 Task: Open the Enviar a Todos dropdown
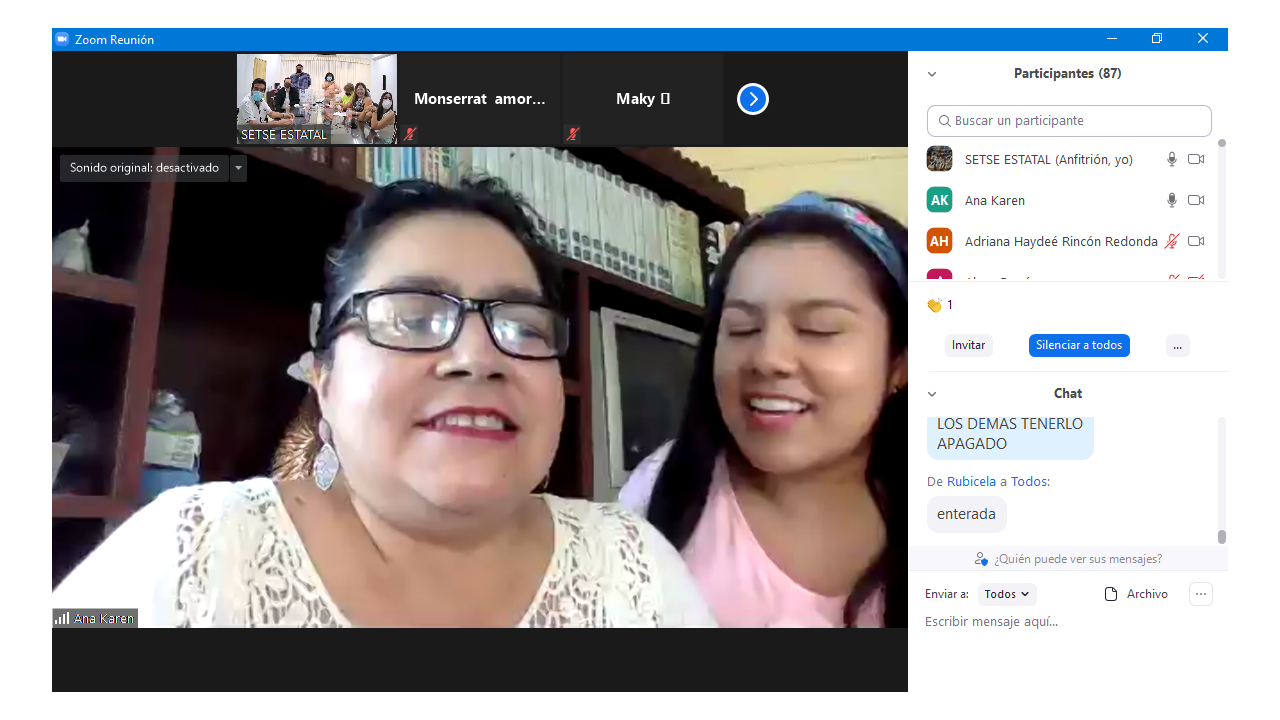pyautogui.click(x=1007, y=594)
